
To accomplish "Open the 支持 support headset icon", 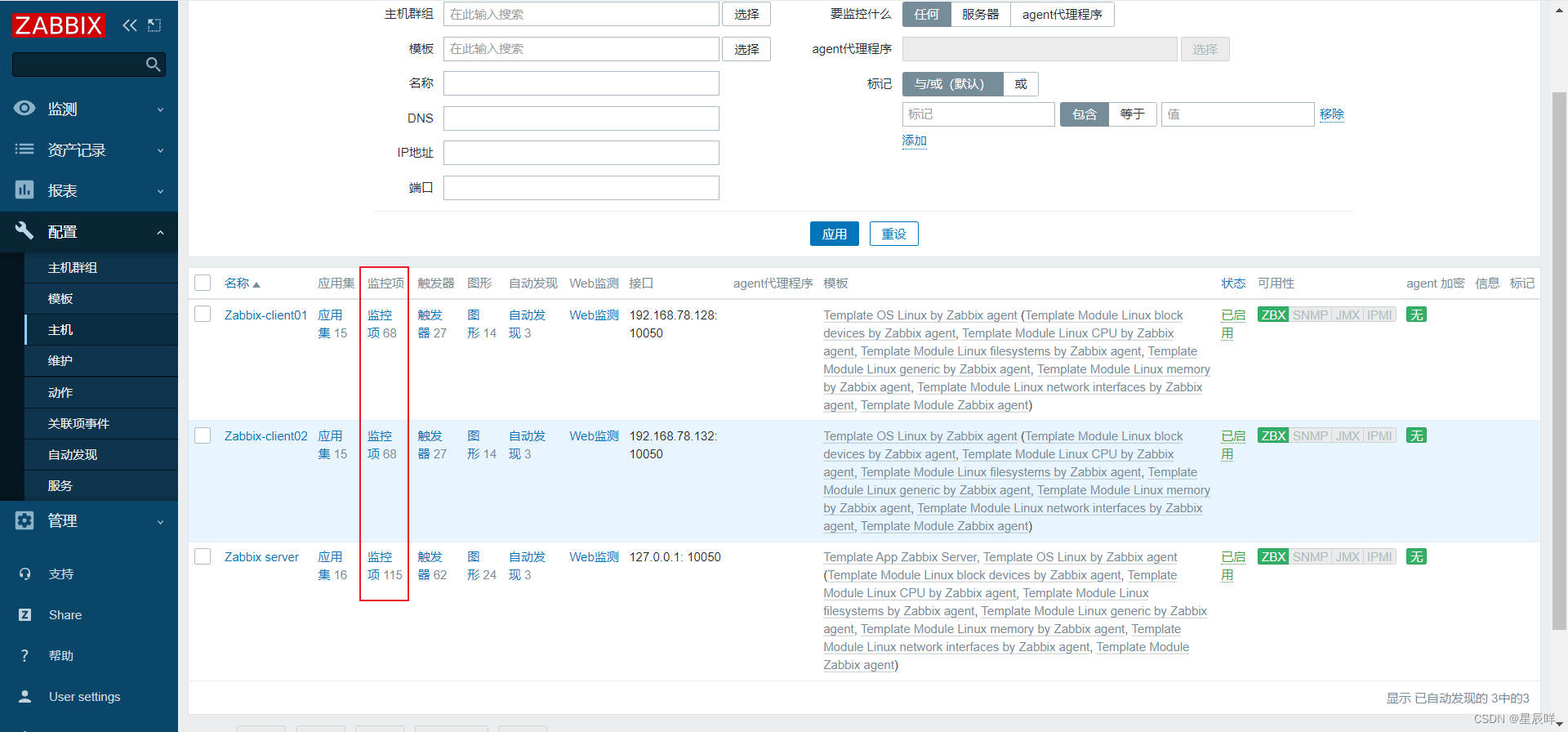I will [x=25, y=574].
